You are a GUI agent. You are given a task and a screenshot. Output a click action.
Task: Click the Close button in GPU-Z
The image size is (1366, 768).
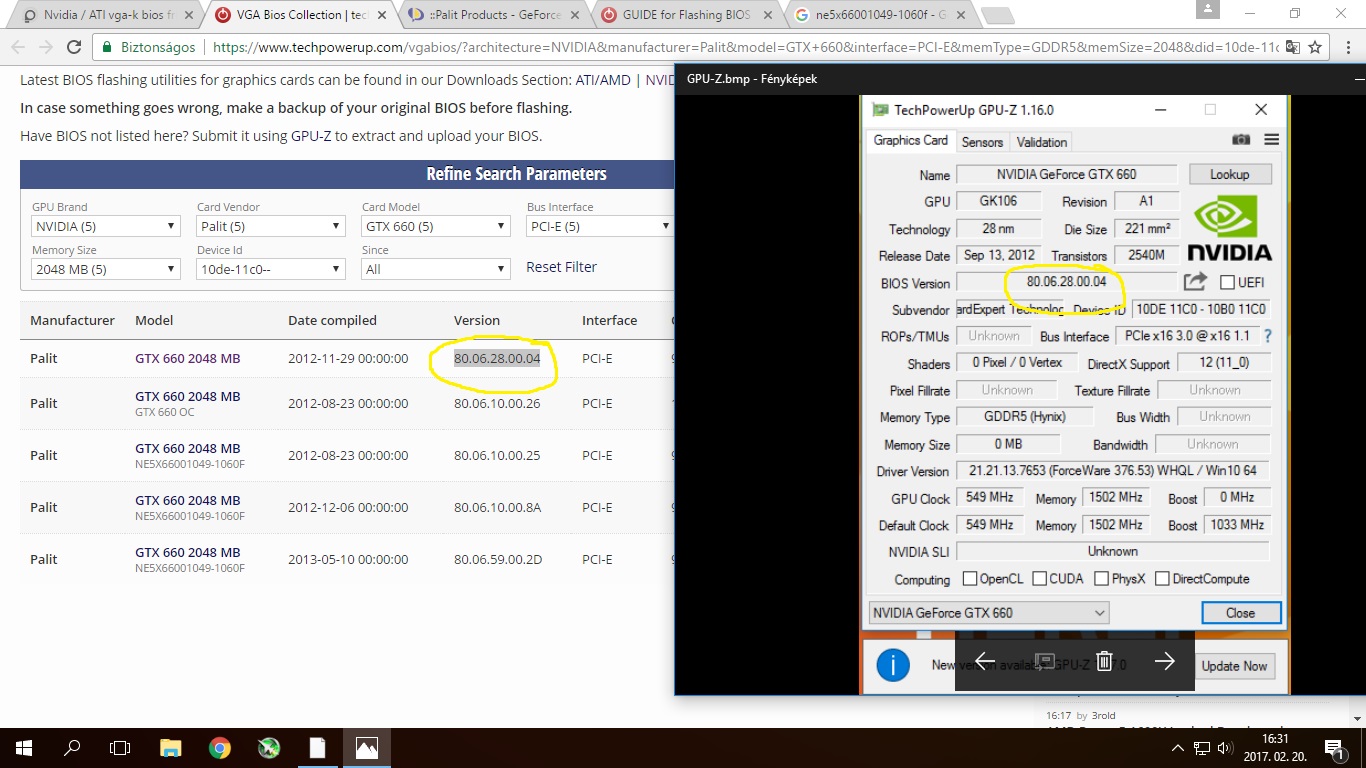pos(1240,612)
